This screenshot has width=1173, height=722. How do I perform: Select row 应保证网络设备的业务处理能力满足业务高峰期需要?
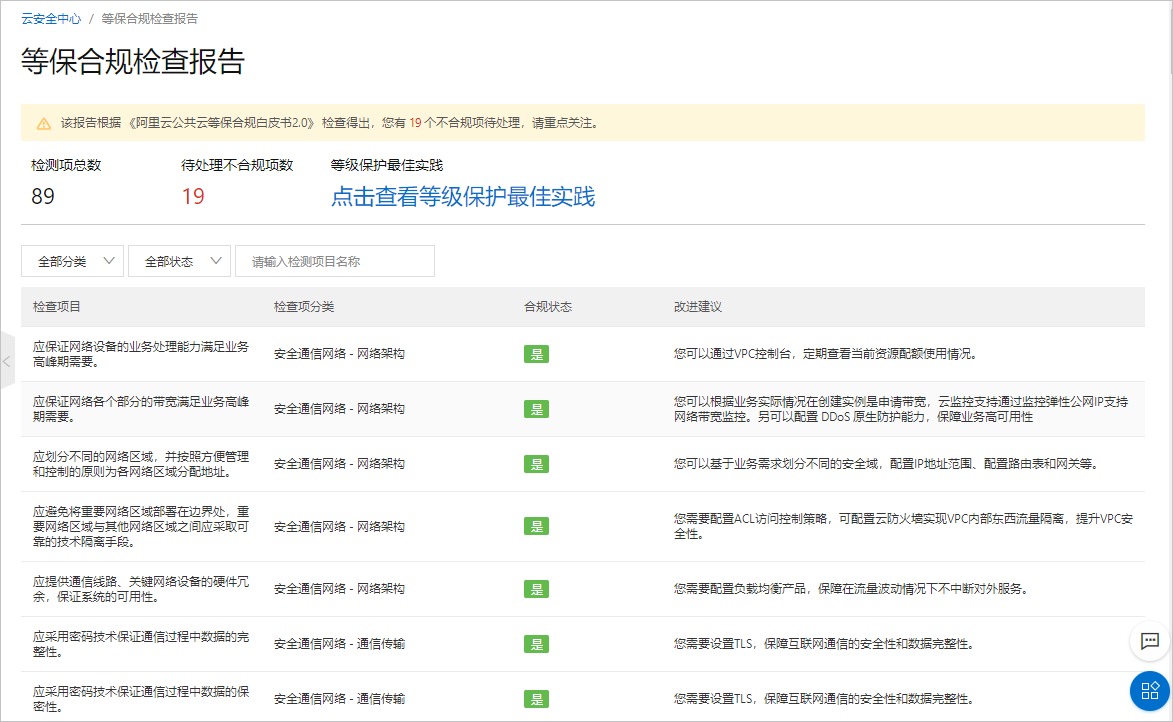click(x=583, y=354)
